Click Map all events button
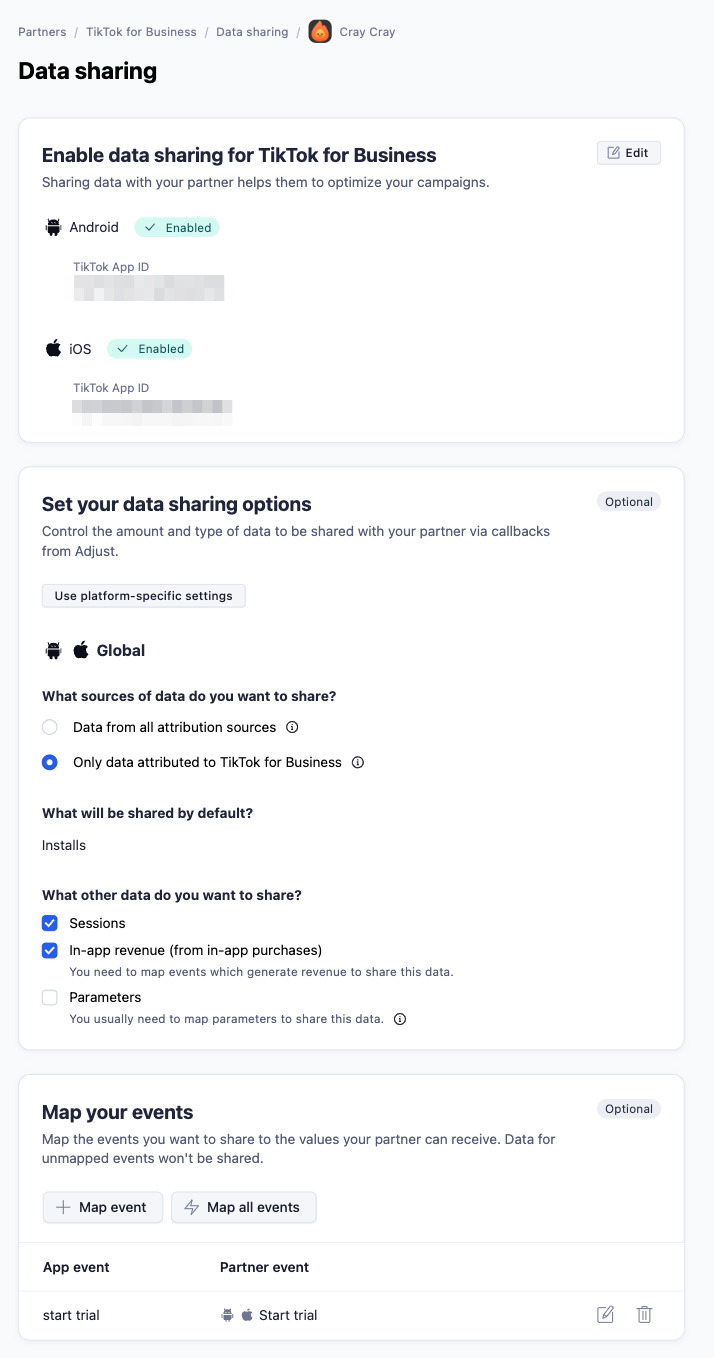 click(244, 1208)
